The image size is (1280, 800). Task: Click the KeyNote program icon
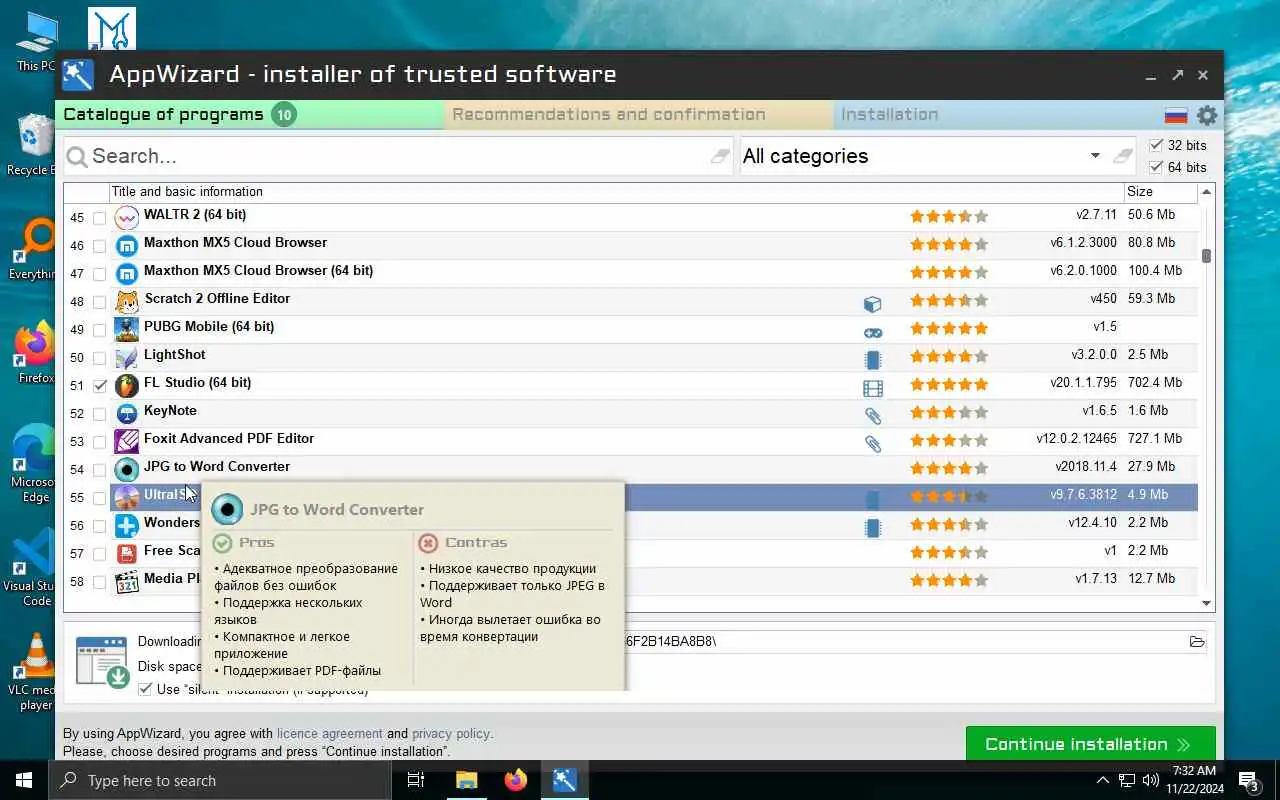pyautogui.click(x=126, y=413)
